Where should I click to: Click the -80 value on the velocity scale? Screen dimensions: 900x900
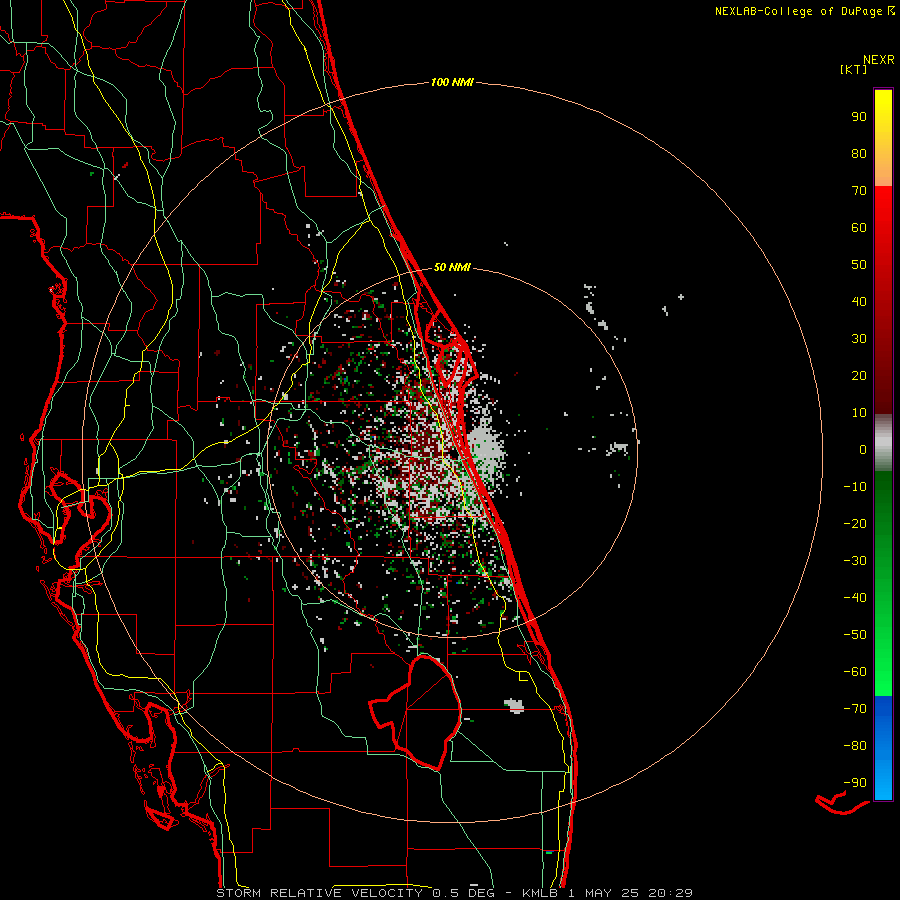pyautogui.click(x=855, y=746)
